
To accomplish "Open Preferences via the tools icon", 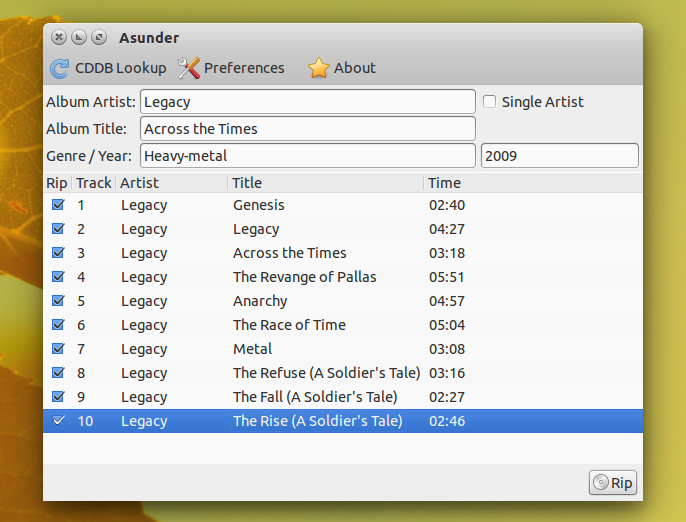I will tap(189, 68).
